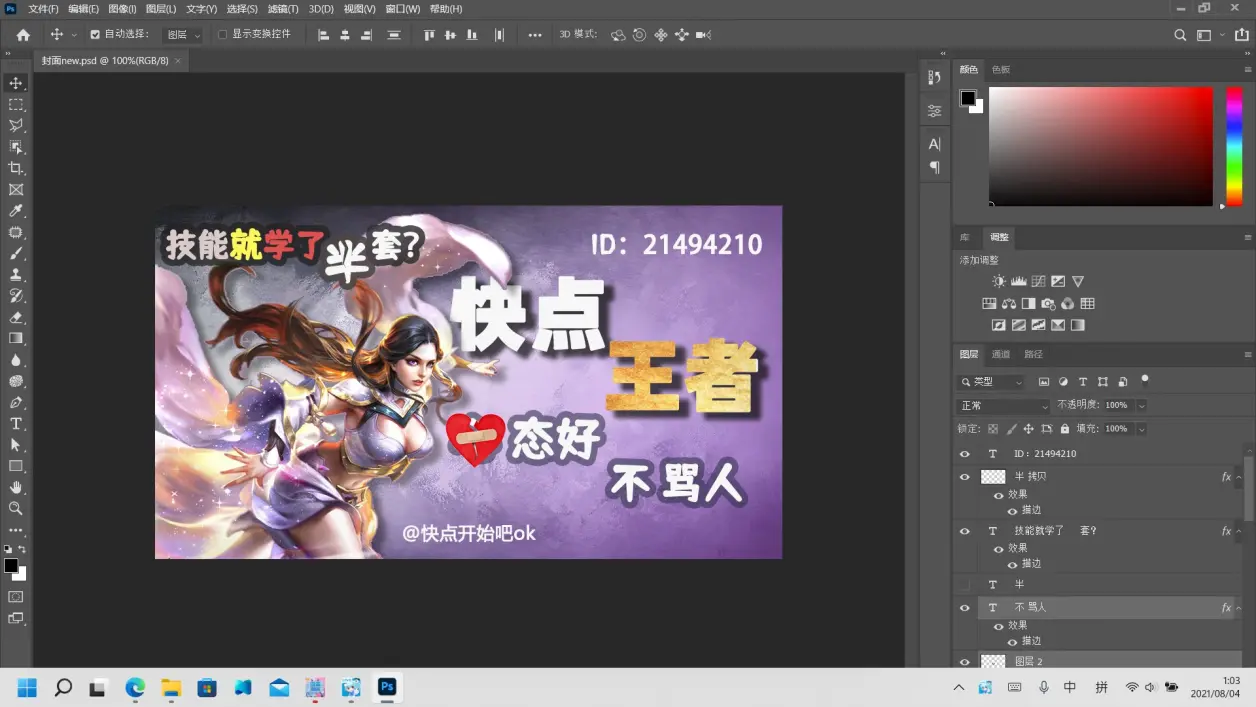Select the Rectangular Marquee tool
1256x707 pixels.
(16, 104)
